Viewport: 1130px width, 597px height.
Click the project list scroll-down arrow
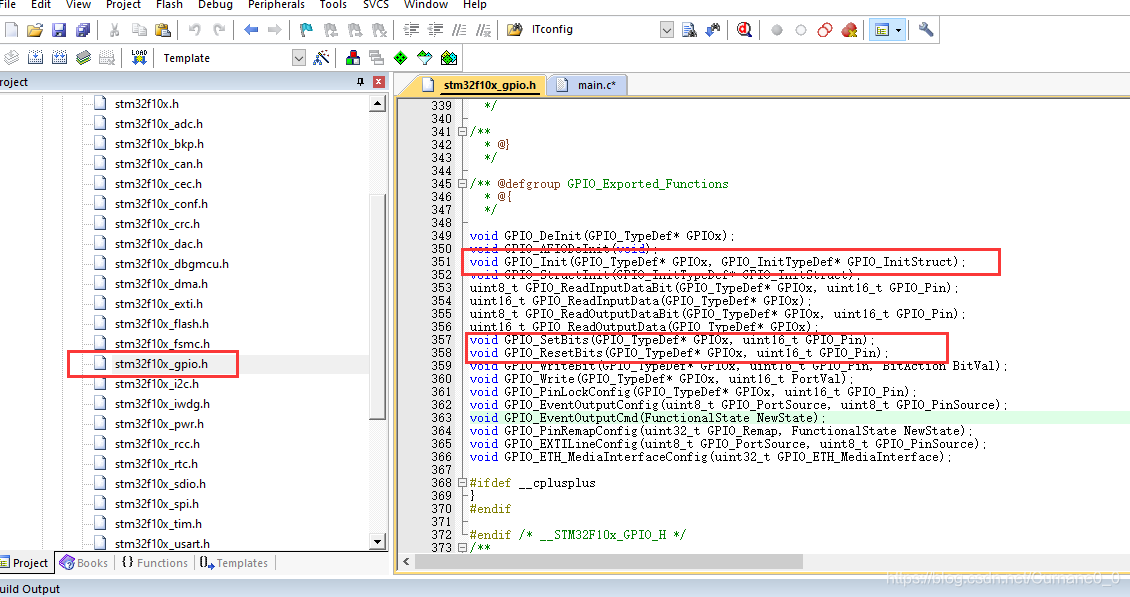[378, 541]
